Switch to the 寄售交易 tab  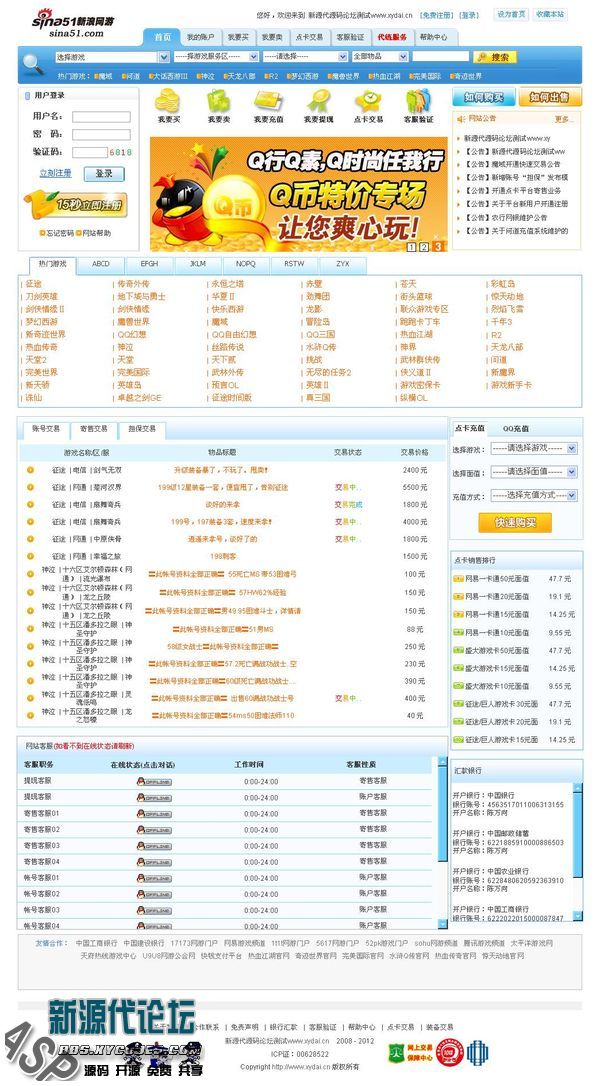pyautogui.click(x=93, y=429)
